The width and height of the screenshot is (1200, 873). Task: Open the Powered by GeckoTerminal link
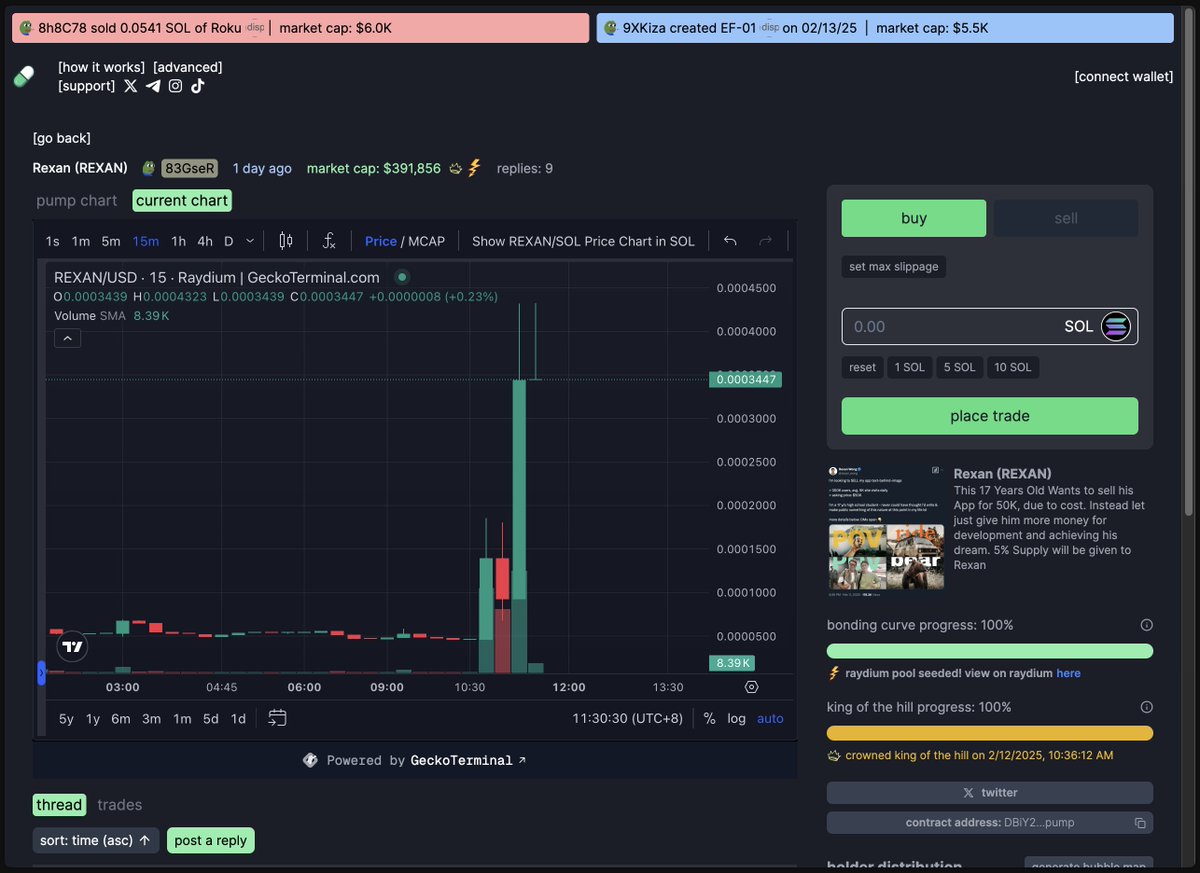pyautogui.click(x=415, y=760)
